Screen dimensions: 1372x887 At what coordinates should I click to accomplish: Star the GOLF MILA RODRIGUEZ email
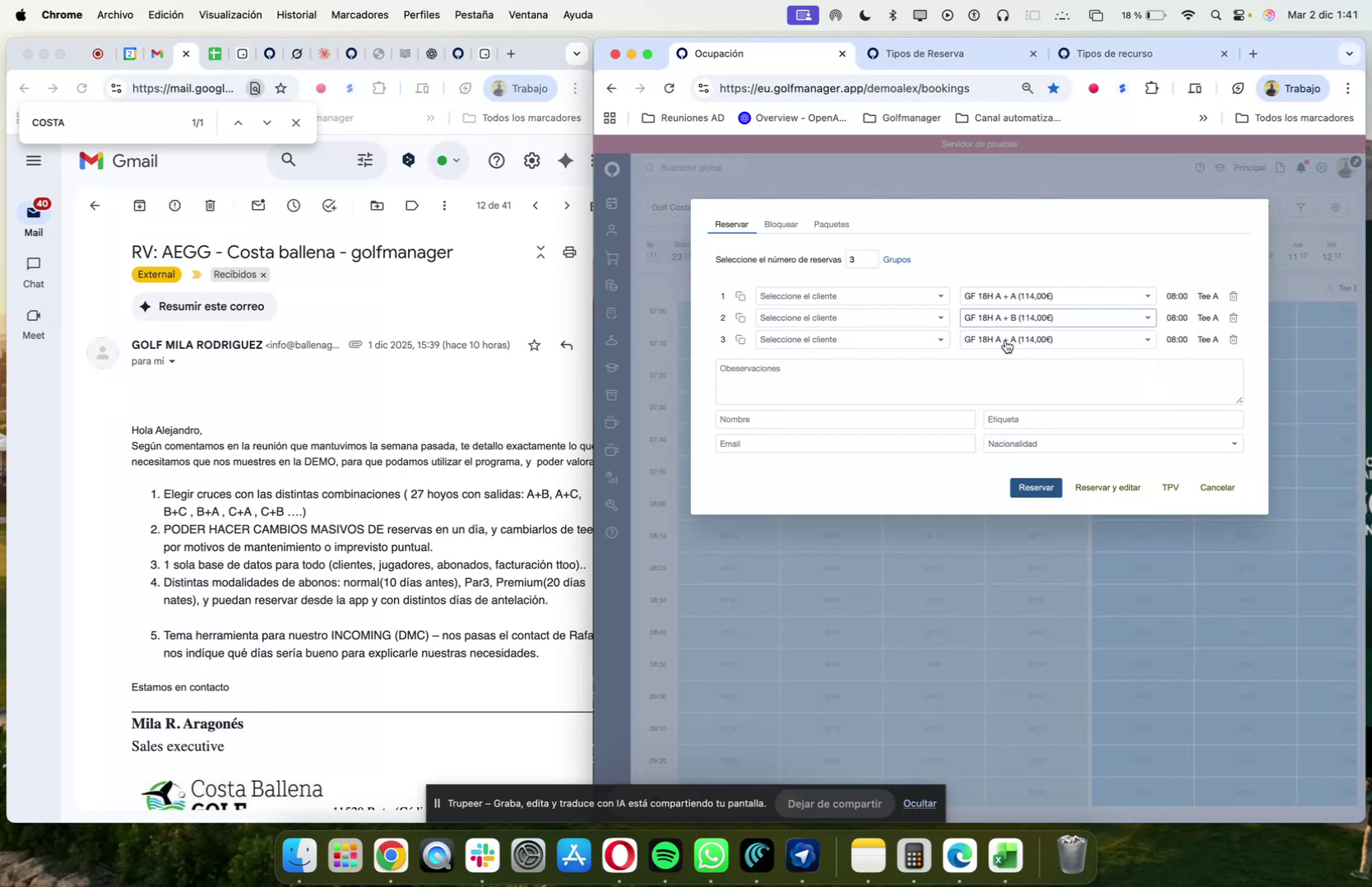[x=534, y=346]
